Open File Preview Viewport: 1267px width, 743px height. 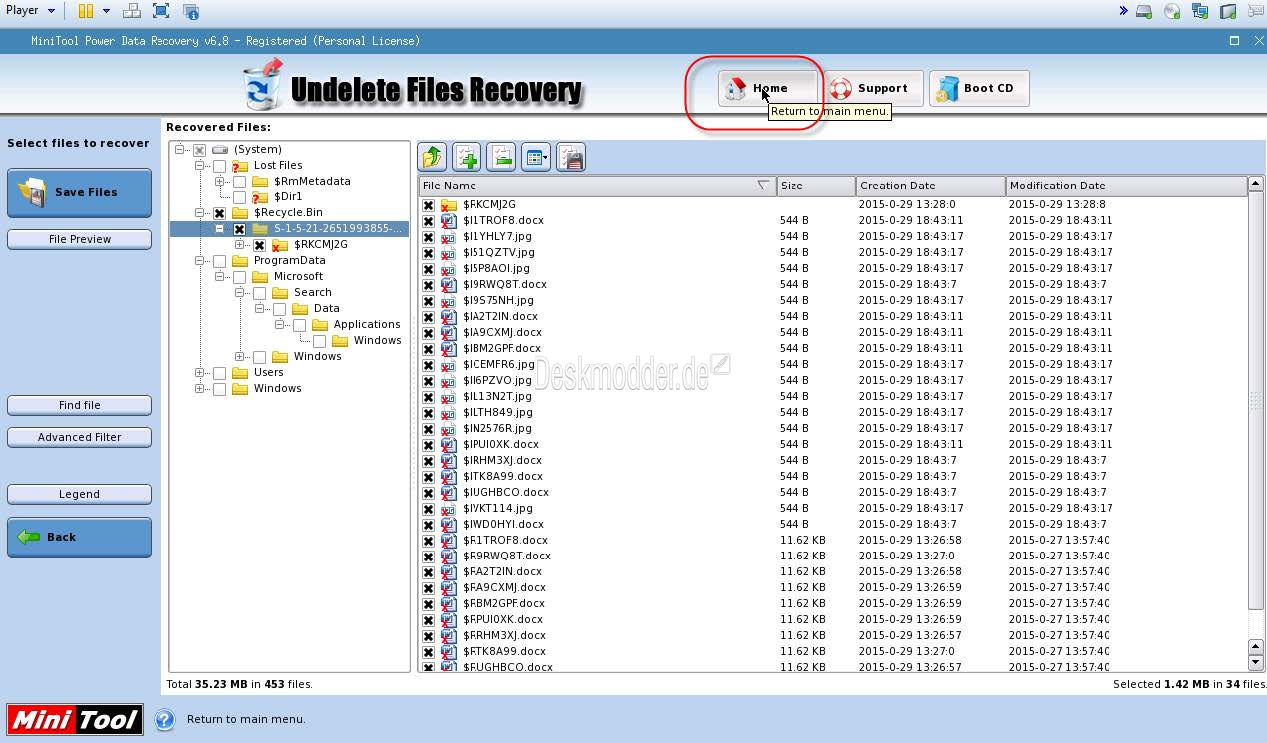79,239
